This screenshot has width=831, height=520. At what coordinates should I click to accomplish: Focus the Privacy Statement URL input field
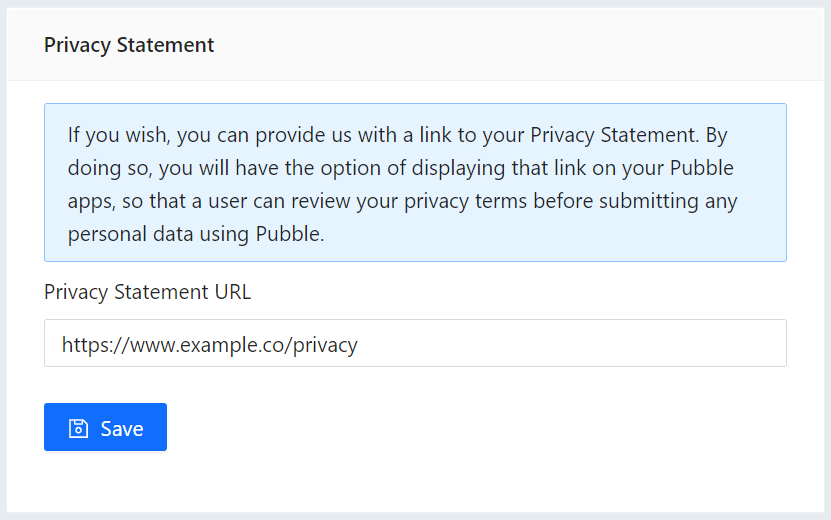pyautogui.click(x=415, y=343)
